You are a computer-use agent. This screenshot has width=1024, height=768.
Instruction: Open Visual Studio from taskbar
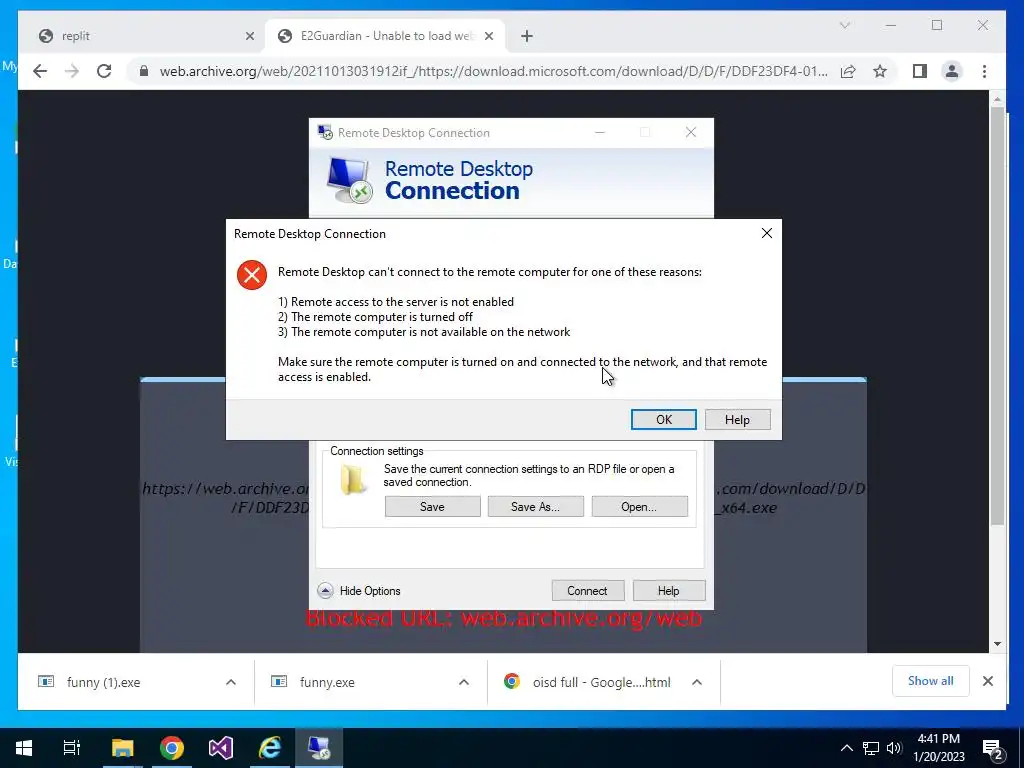tap(221, 748)
